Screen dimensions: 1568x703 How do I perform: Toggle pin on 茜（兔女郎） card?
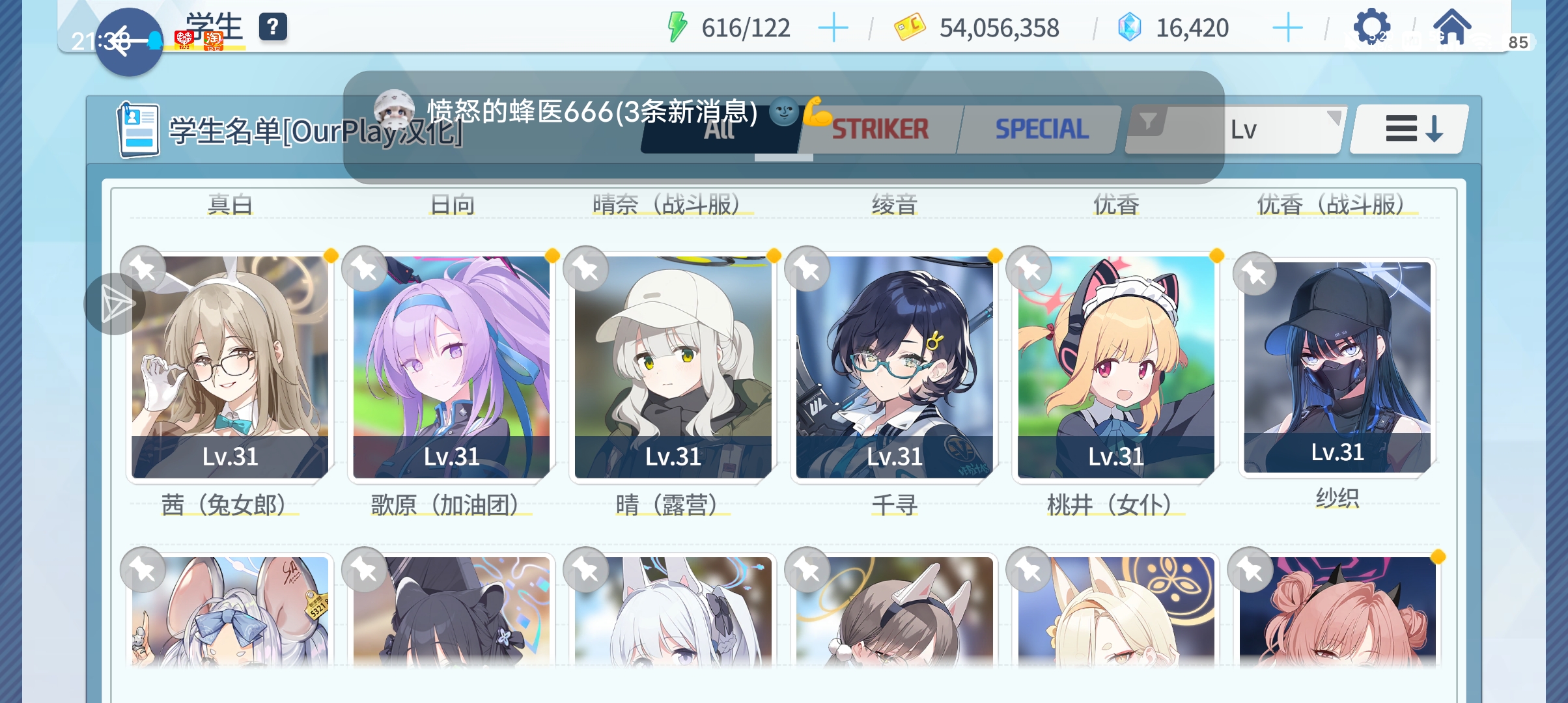click(143, 268)
